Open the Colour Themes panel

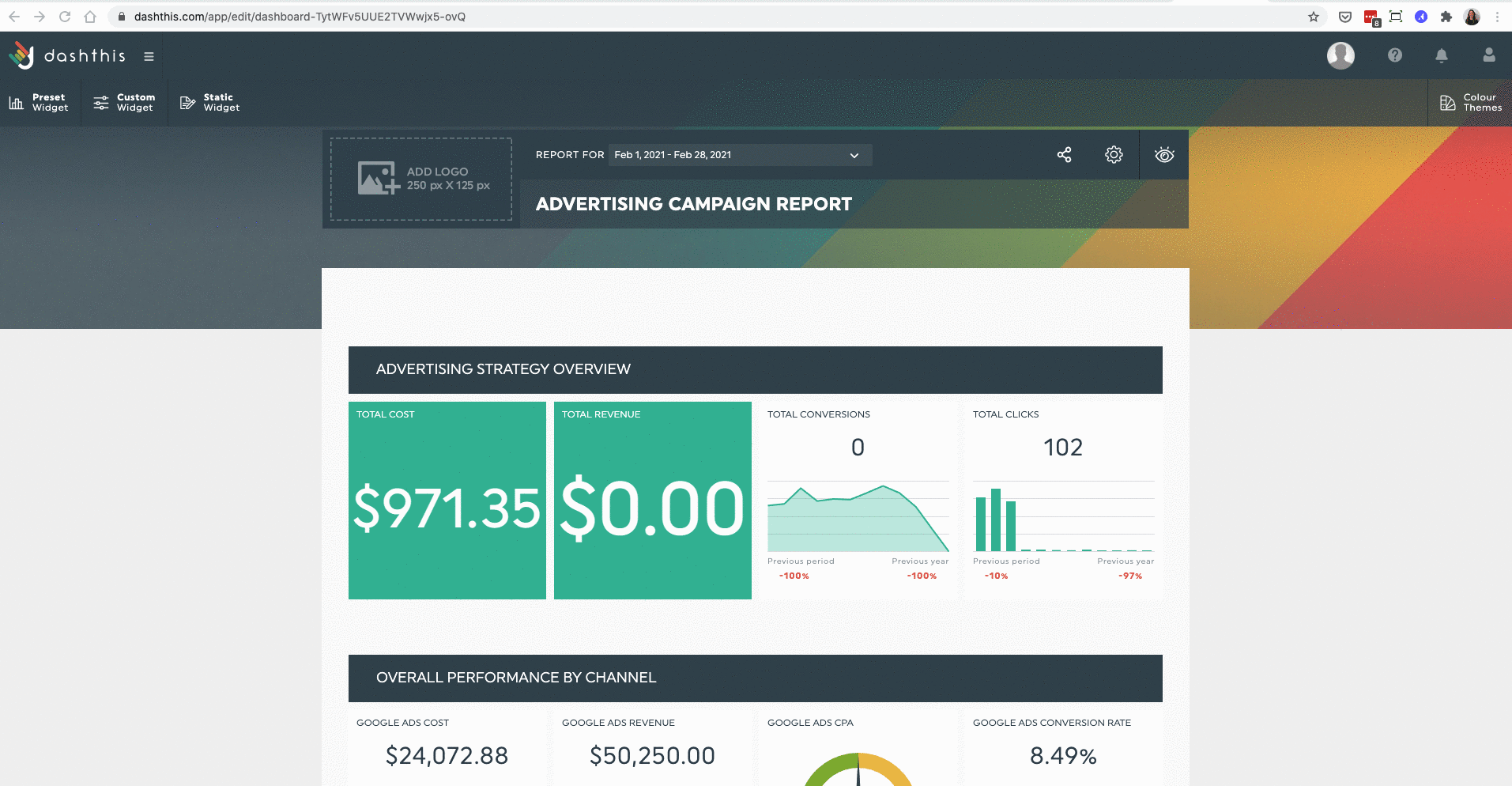pos(1470,103)
